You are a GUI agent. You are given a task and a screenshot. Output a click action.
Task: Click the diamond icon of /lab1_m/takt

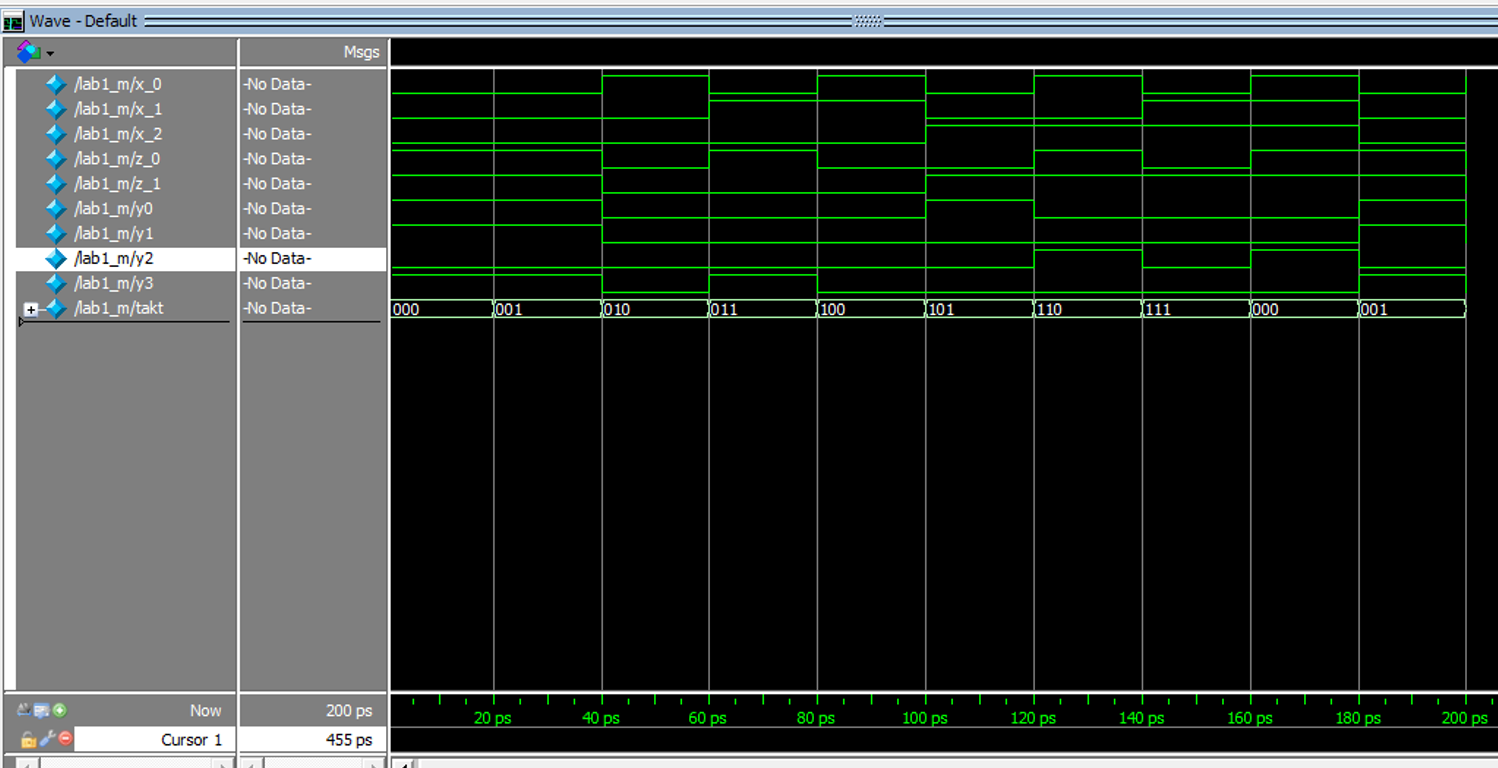(56, 308)
